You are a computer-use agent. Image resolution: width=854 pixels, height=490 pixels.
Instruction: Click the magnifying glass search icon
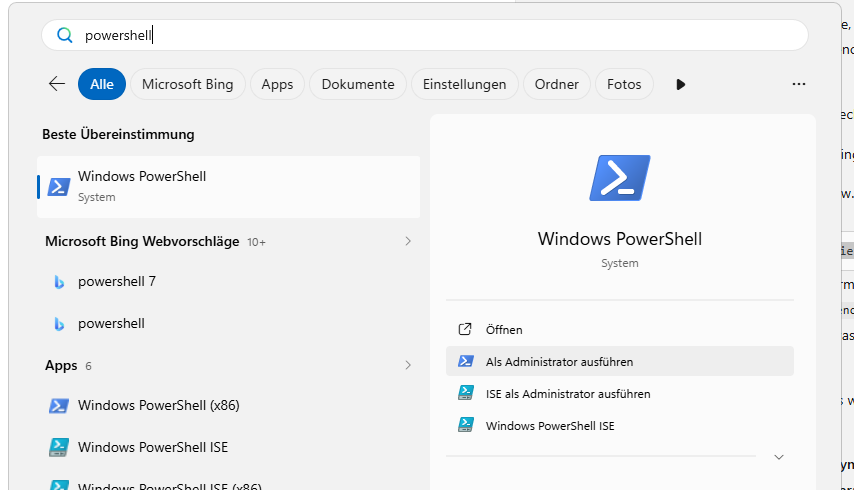tap(64, 35)
